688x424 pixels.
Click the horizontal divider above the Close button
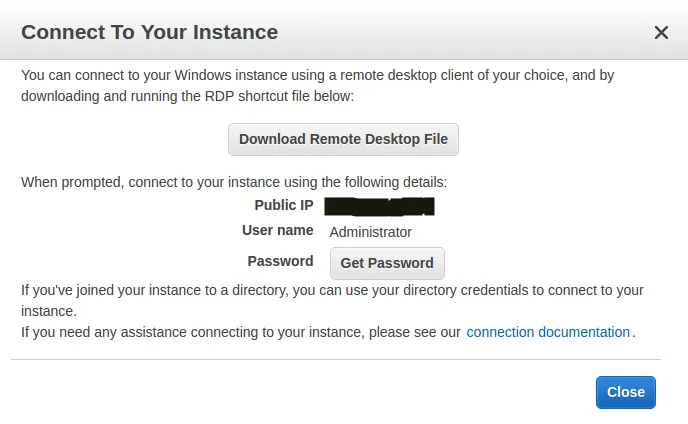coord(336,359)
